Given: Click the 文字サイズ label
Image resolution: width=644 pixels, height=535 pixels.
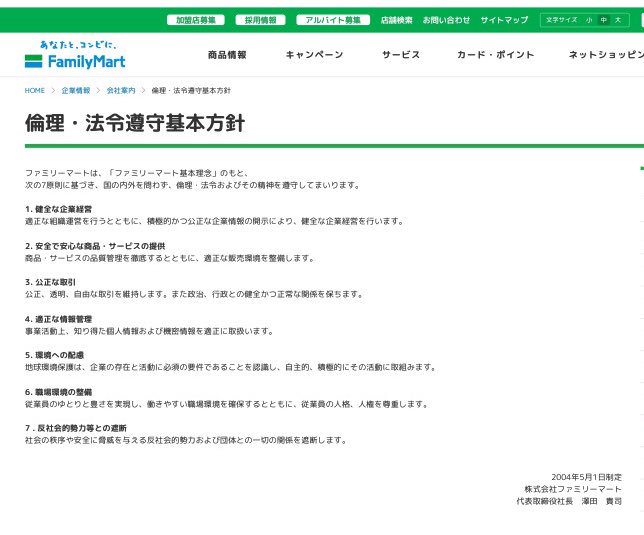Looking at the screenshot, I should coord(561,20).
